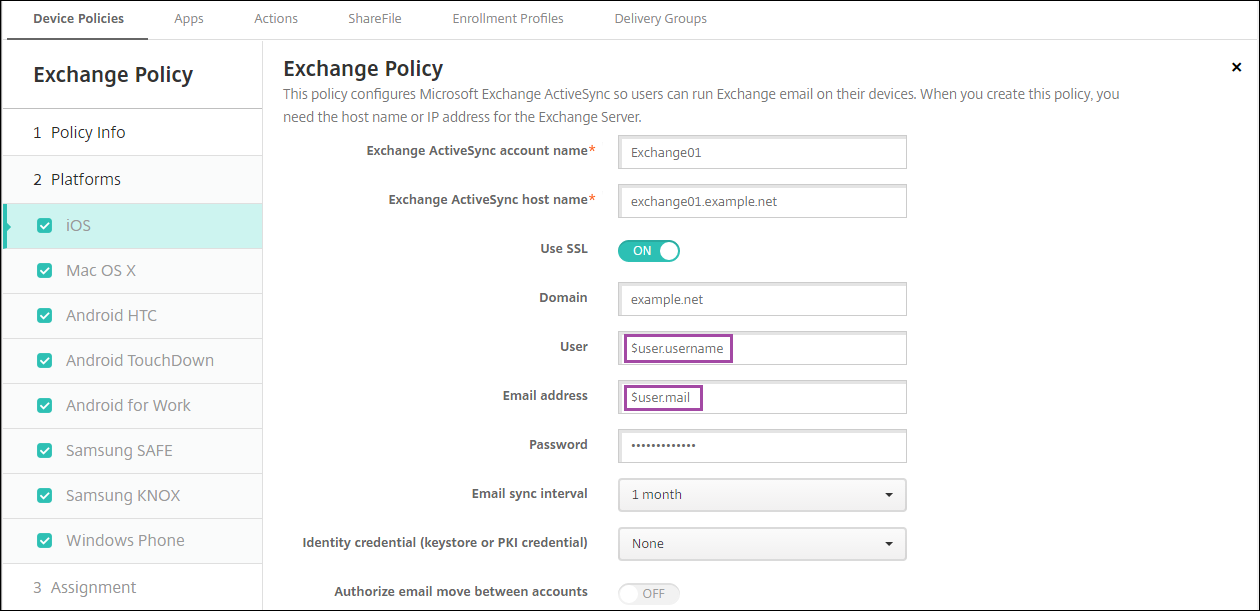
Task: Click the Exchange ActiveSync account name field
Action: [762, 153]
